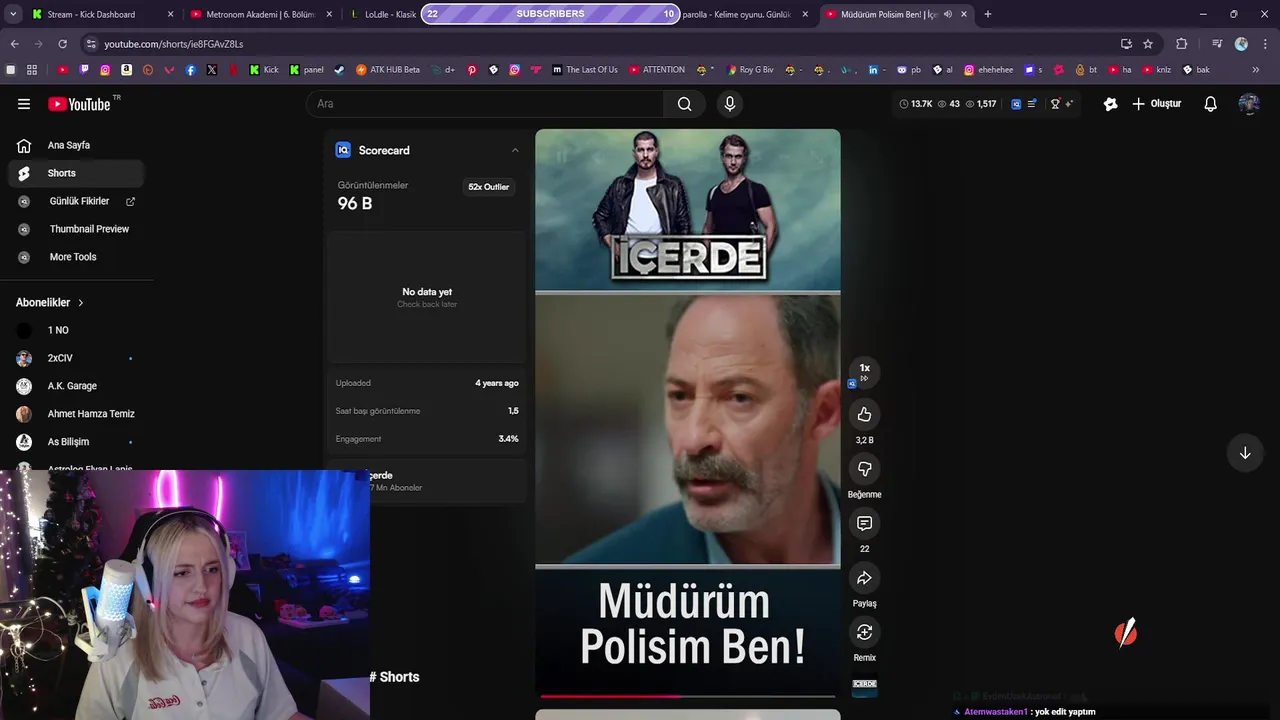Open a new browser tab

988,14
